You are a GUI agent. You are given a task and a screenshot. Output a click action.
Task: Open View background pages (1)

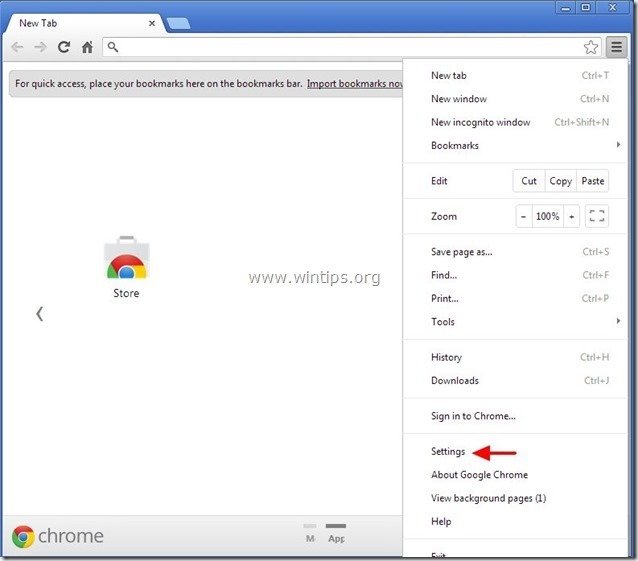pyautogui.click(x=515, y=498)
